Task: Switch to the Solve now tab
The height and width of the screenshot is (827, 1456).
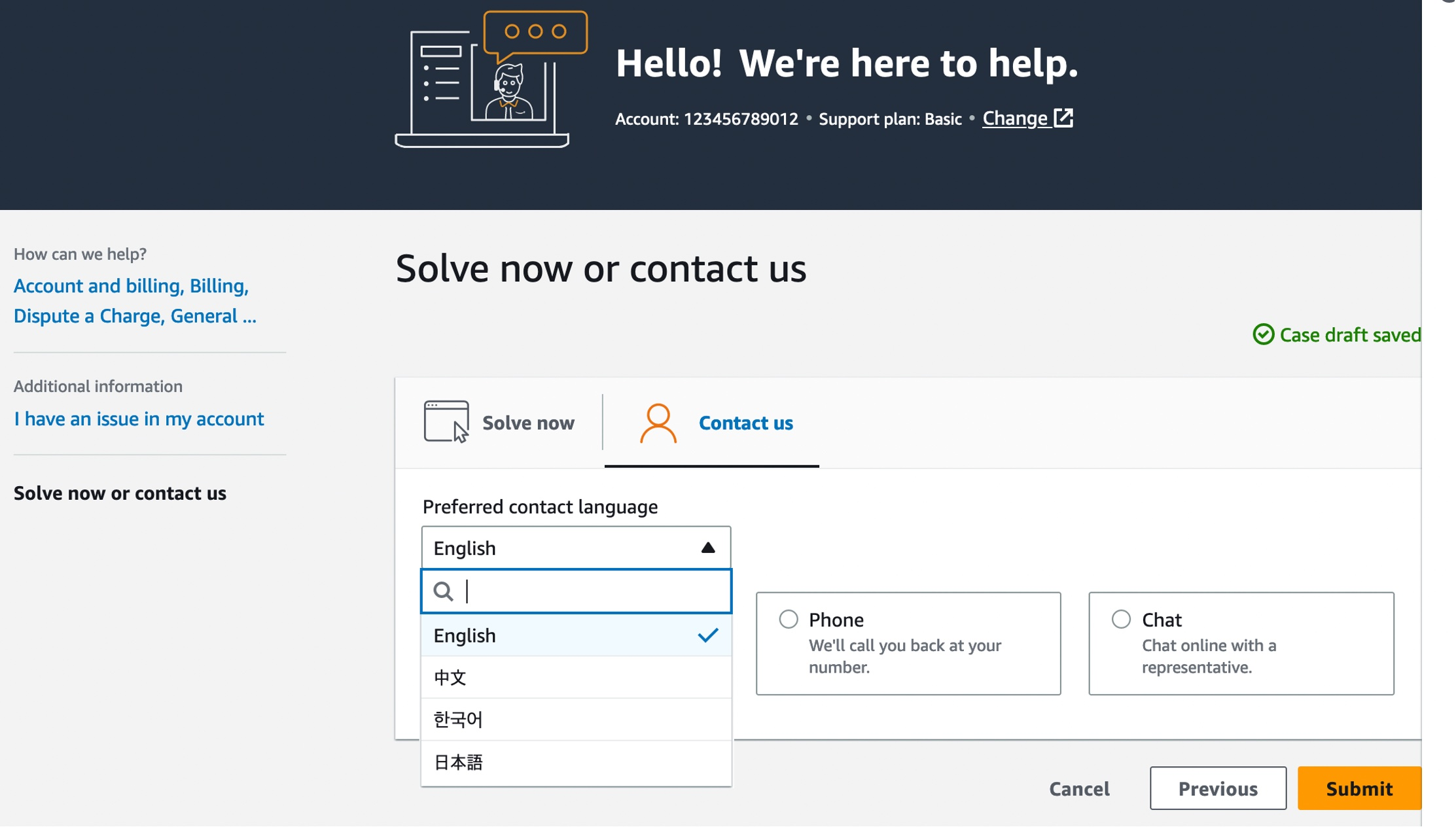Action: [x=527, y=422]
